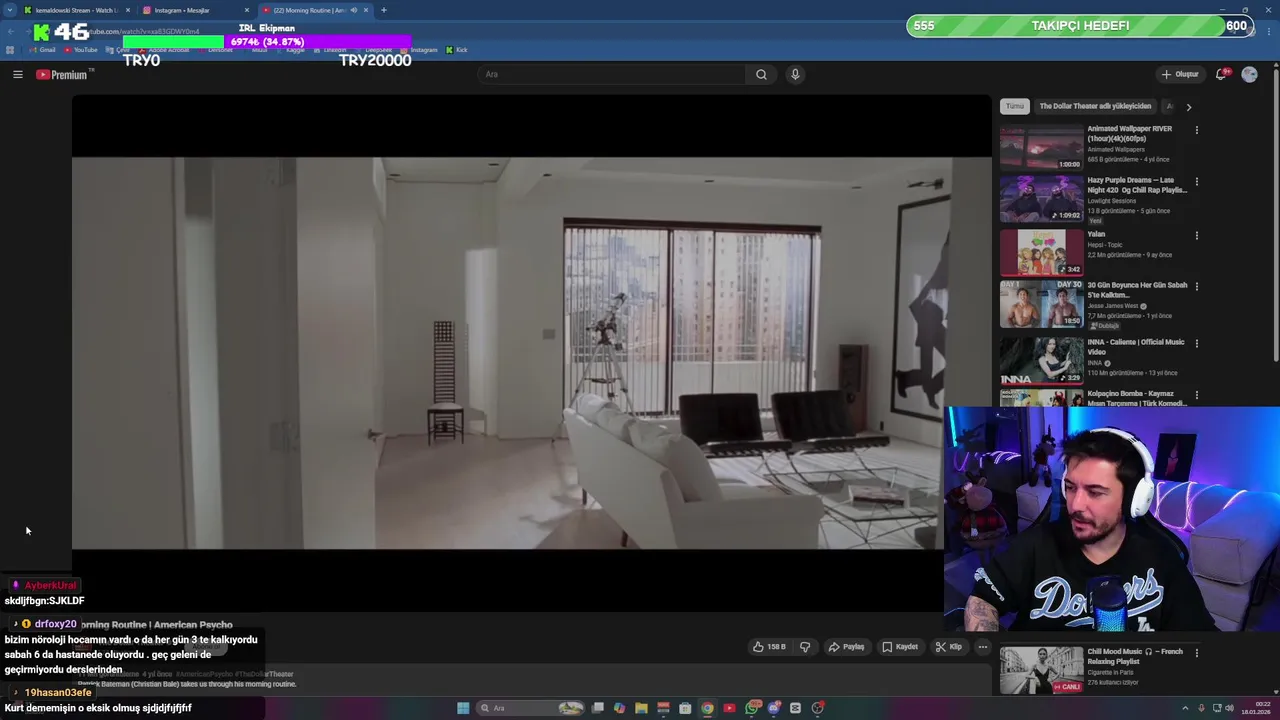This screenshot has height=720, width=1280.
Task: Click the 'Jesse James West' channel name
Action: 1113,306
